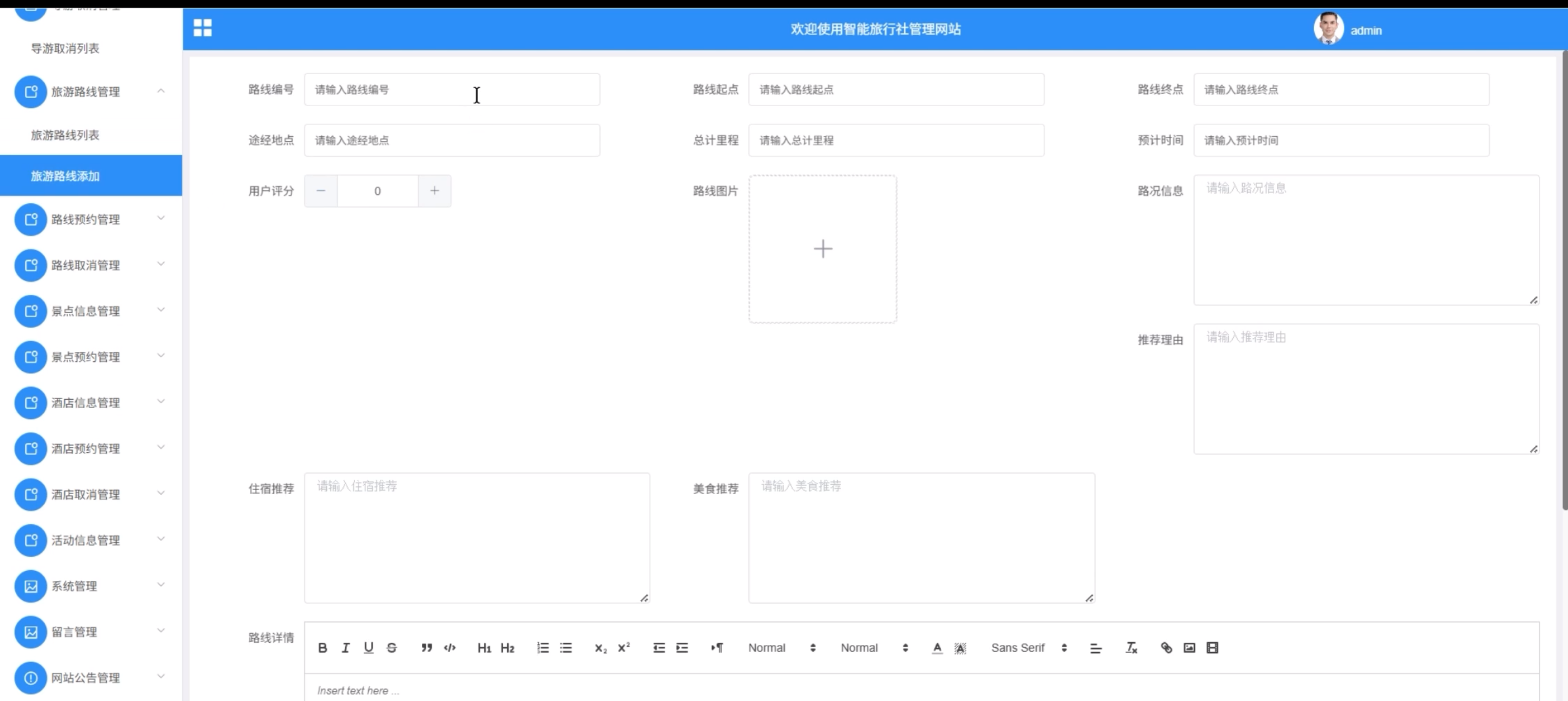Click the clear formatting icon

point(1131,647)
